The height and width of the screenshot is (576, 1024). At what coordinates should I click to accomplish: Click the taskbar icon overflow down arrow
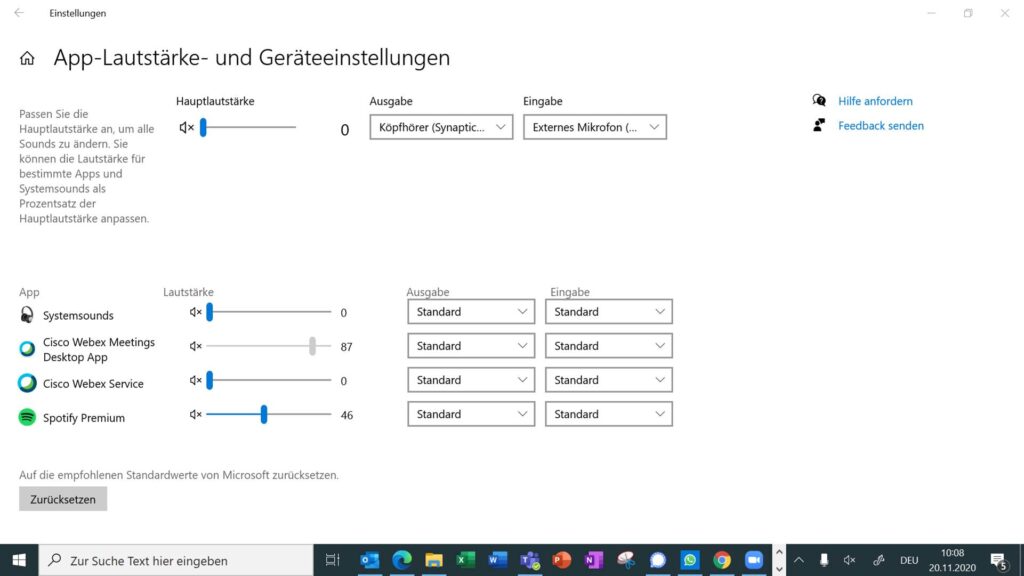tap(778, 568)
